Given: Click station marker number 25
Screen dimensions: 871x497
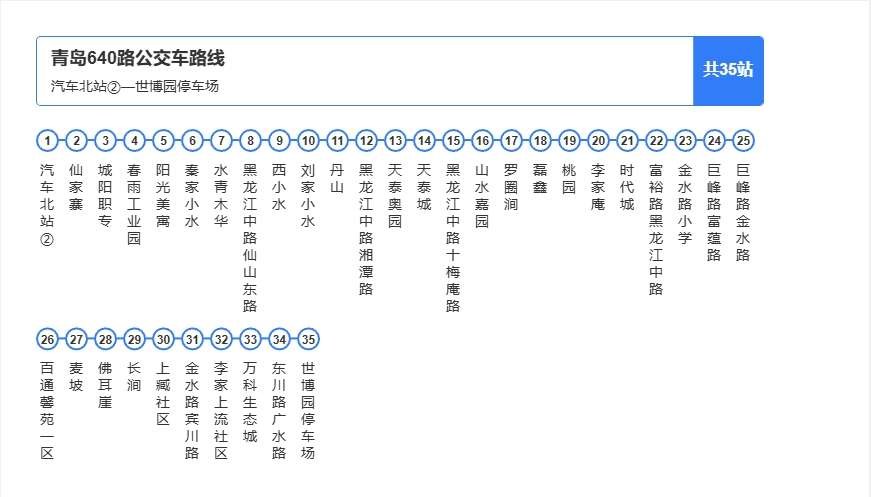Looking at the screenshot, I should (x=743, y=140).
